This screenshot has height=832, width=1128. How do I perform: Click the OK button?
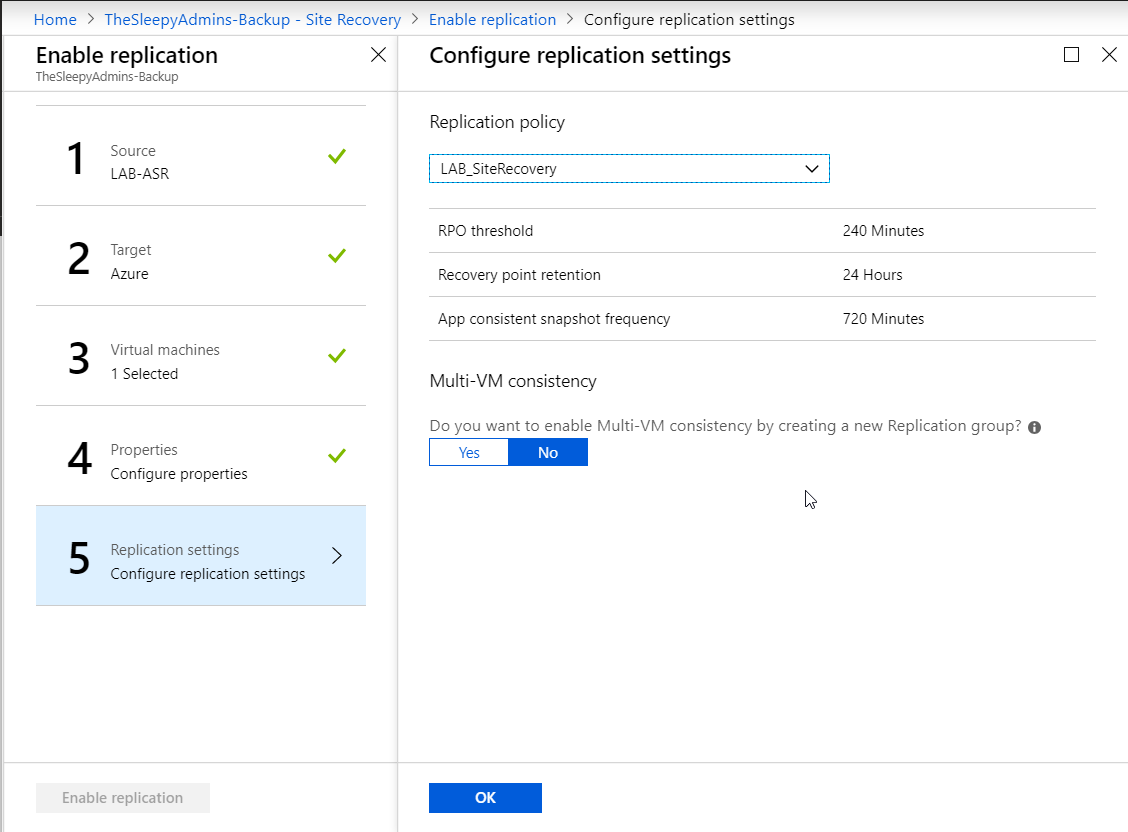(485, 798)
